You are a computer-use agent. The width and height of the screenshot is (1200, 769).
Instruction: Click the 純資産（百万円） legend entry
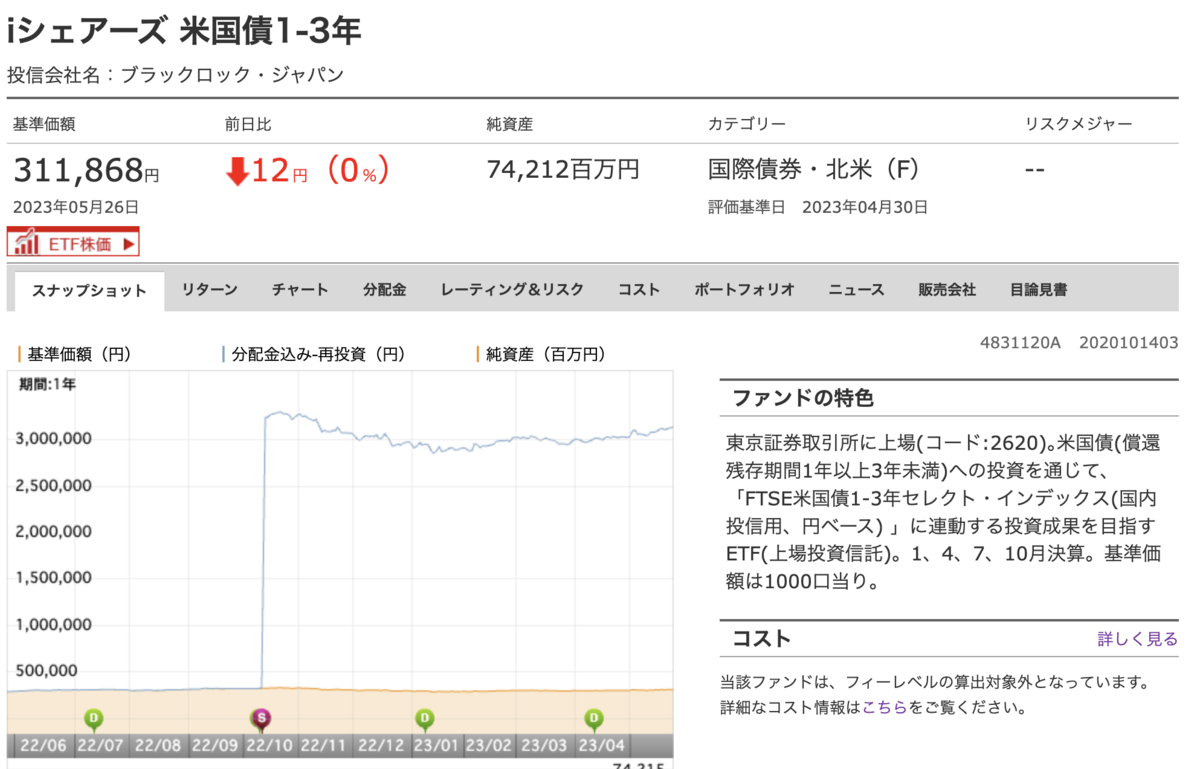click(541, 354)
